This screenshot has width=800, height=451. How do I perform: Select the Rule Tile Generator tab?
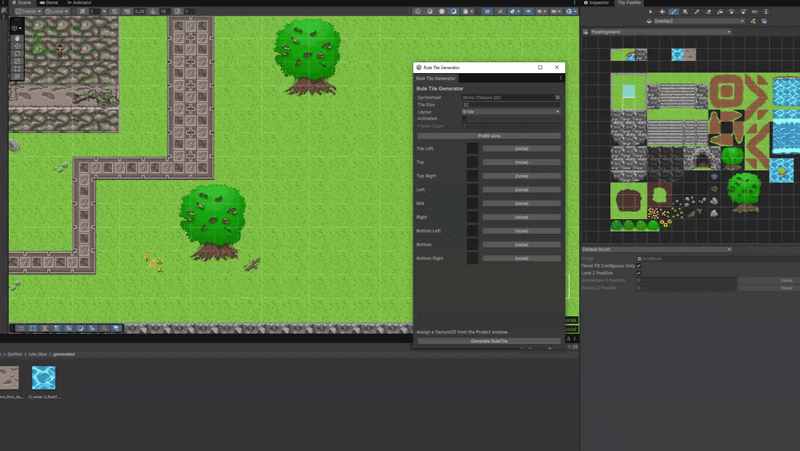click(436, 79)
